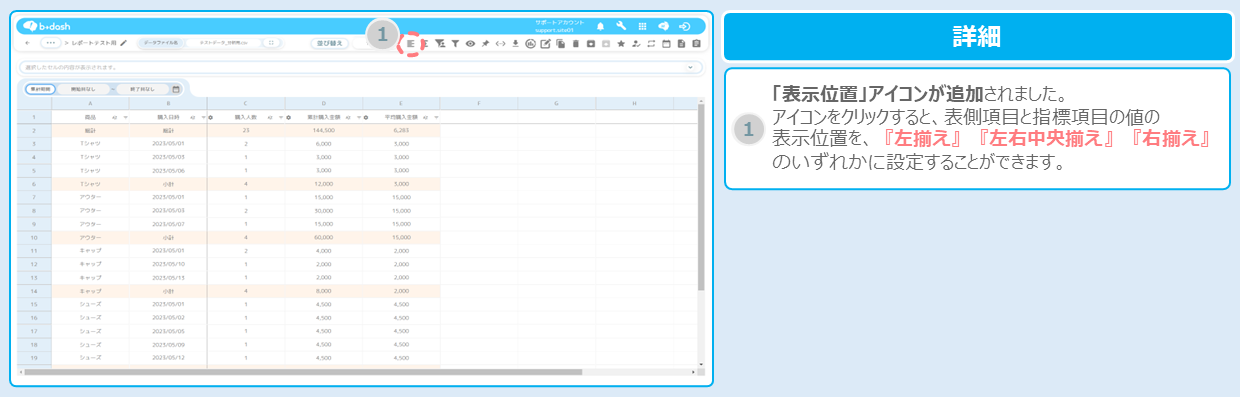This screenshot has width=1240, height=397.
Task: Toggle the eye visibility icon in toolbar
Action: coord(470,44)
